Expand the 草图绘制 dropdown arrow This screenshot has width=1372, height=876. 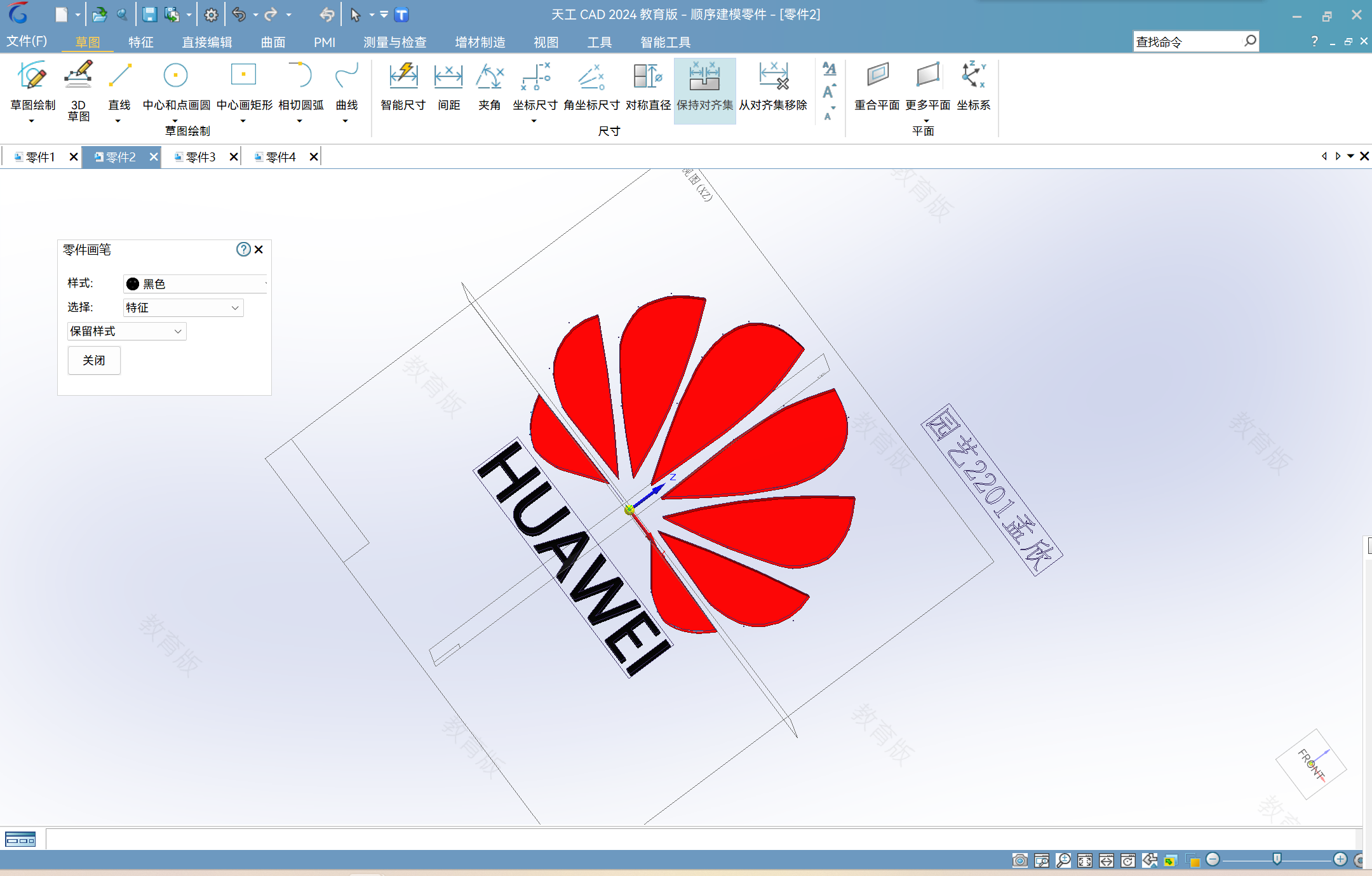pyautogui.click(x=31, y=121)
